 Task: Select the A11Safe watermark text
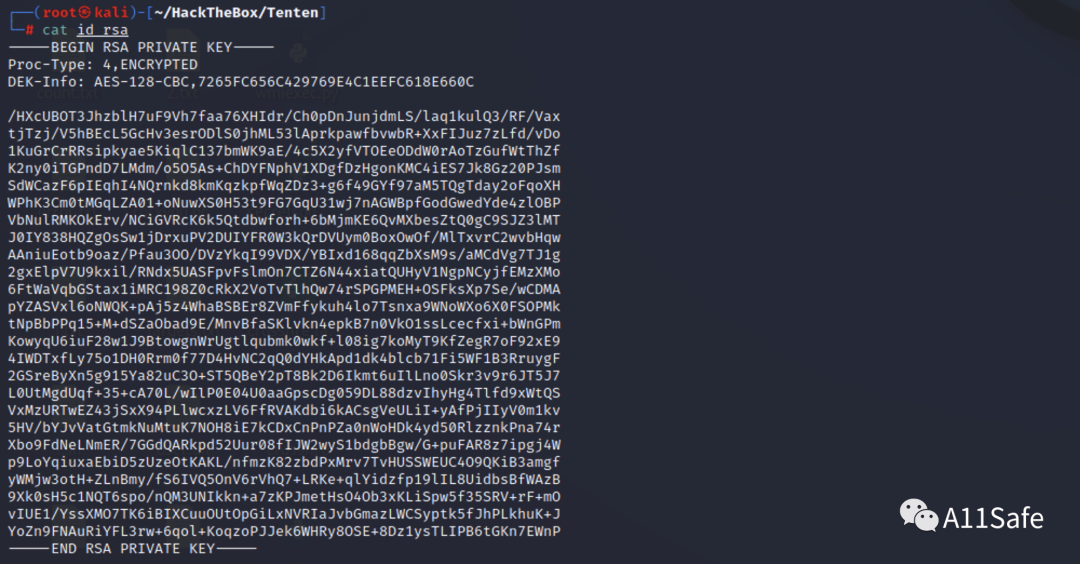[x=993, y=518]
